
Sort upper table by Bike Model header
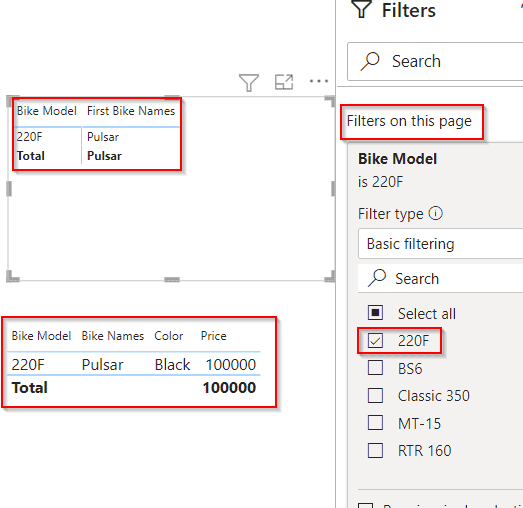point(47,111)
